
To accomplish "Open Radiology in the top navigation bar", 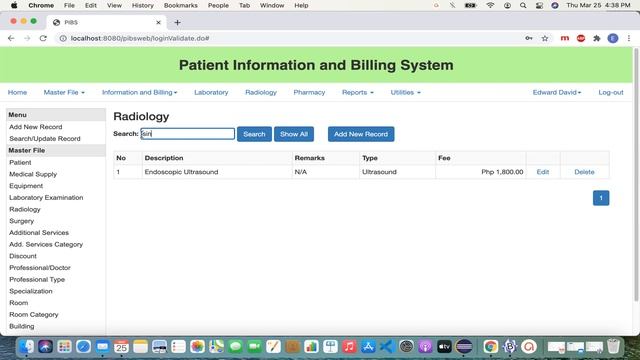I will [261, 92].
